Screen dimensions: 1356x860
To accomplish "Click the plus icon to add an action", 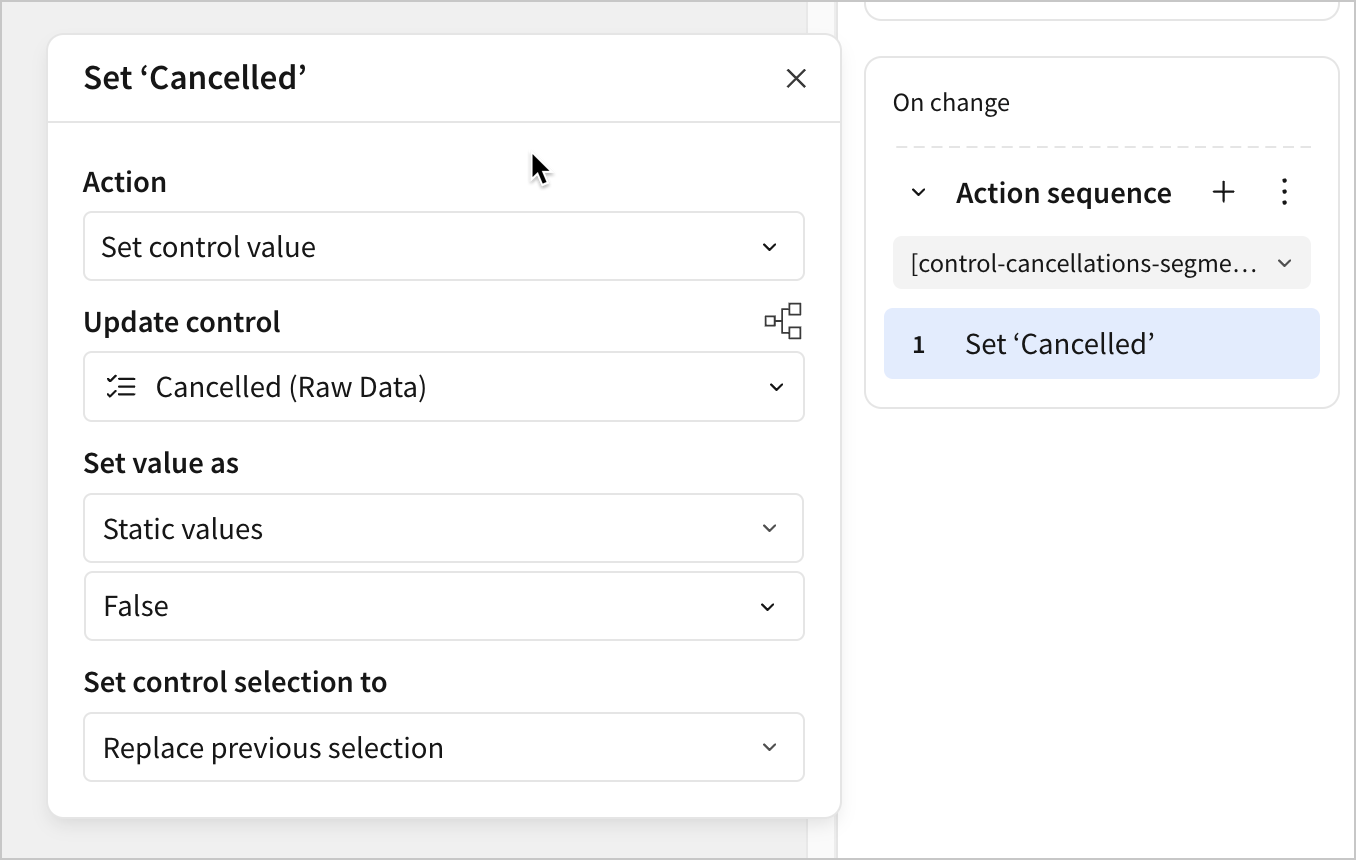I will (x=1223, y=193).
